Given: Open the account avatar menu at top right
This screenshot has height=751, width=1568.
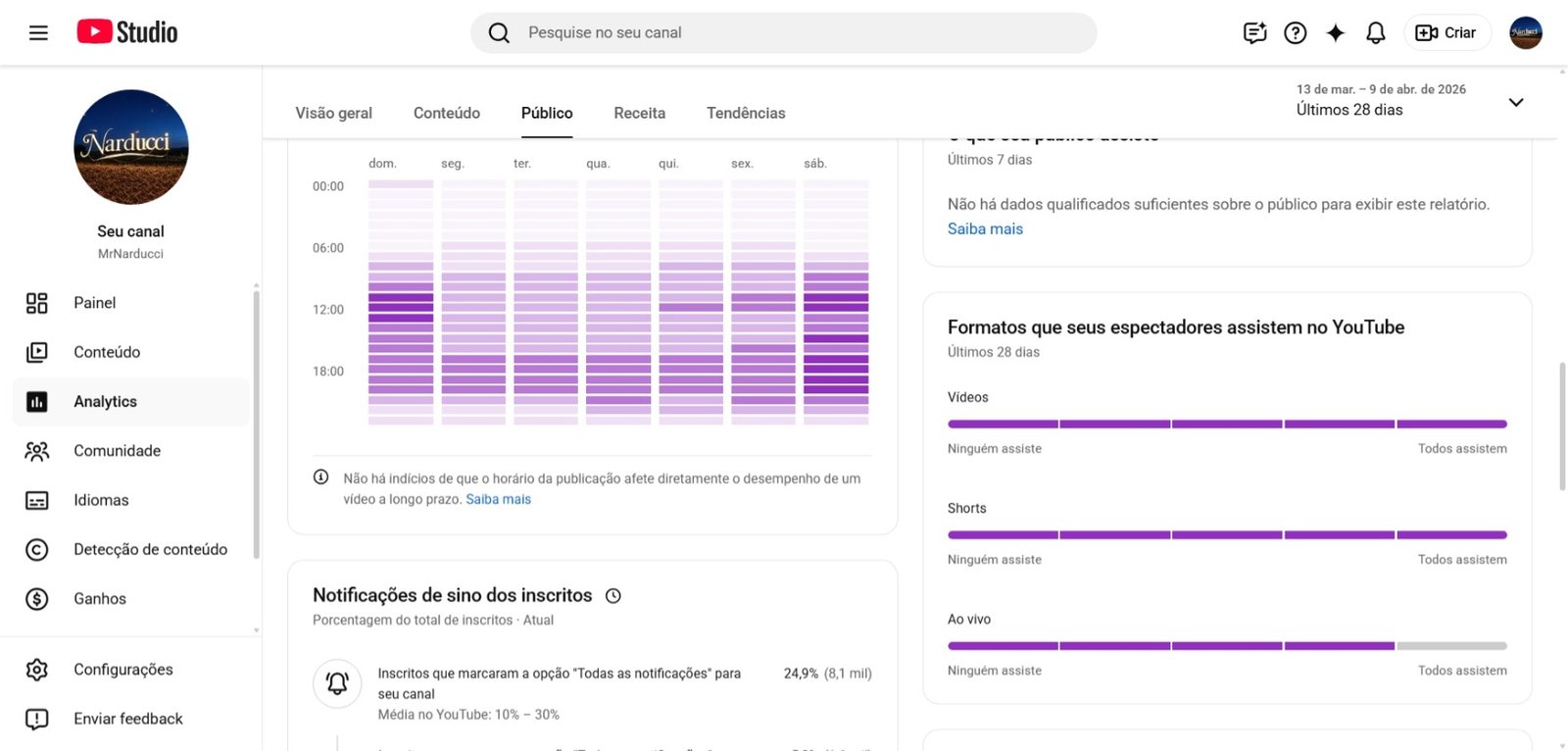Looking at the screenshot, I should pos(1526,32).
